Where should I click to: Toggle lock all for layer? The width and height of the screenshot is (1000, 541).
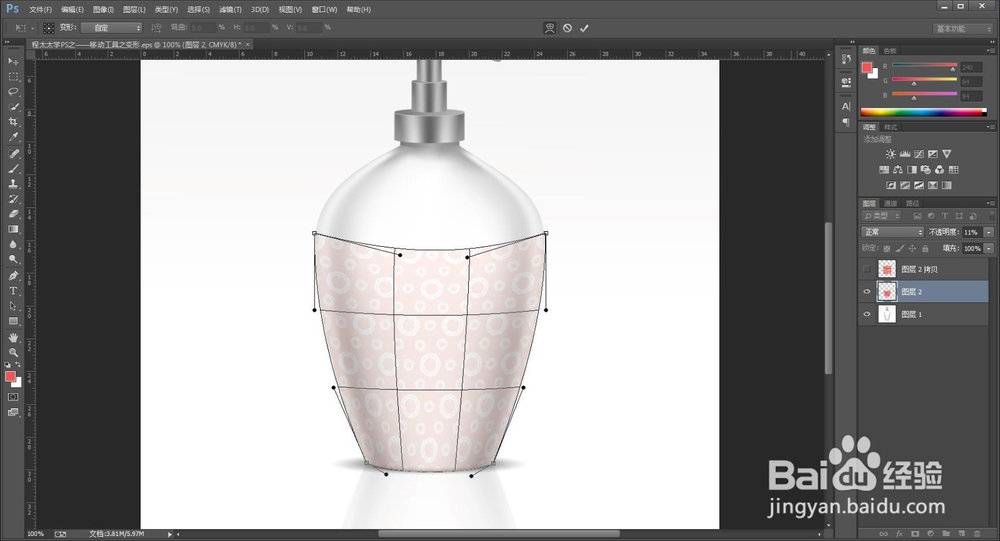click(x=925, y=248)
